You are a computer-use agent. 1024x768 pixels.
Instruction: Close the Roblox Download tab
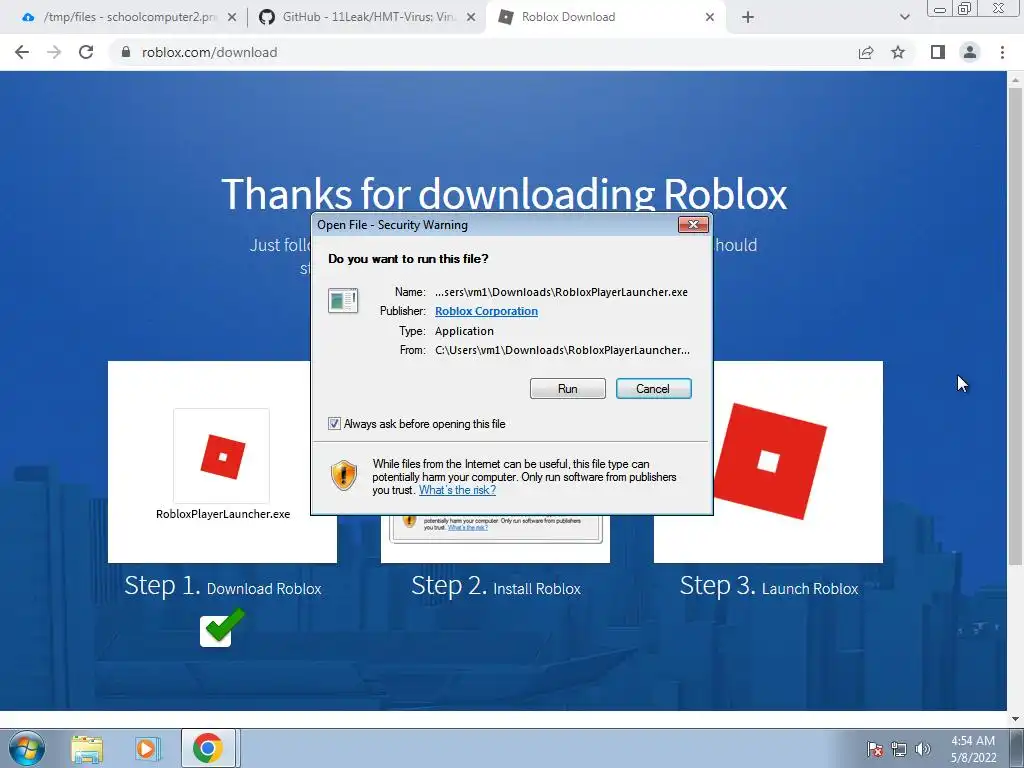[710, 18]
